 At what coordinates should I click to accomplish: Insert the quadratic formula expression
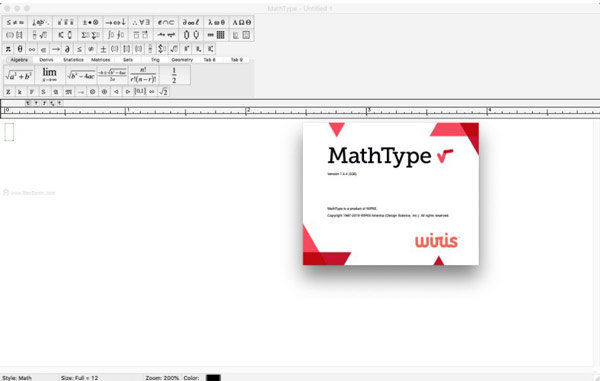(x=112, y=75)
